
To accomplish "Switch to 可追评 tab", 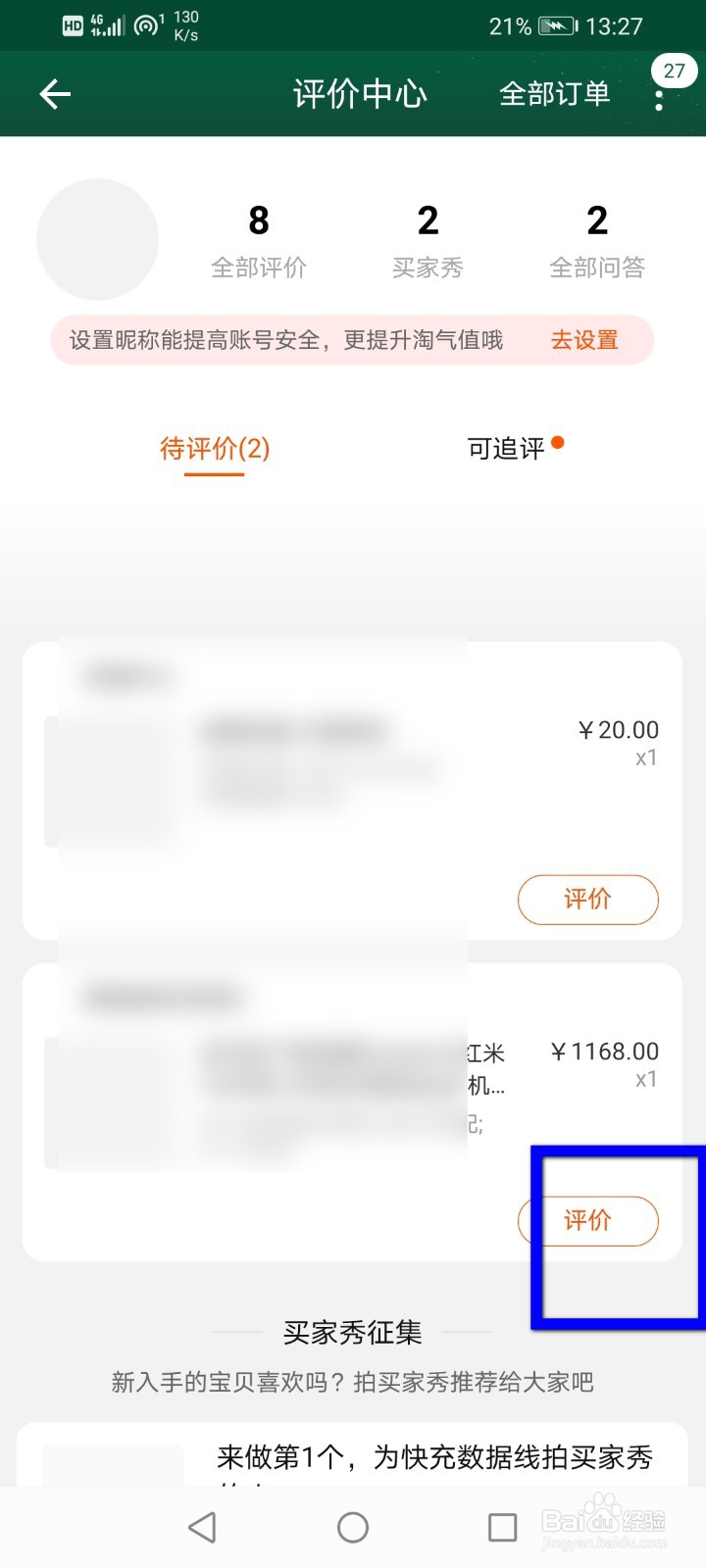I will [x=507, y=449].
